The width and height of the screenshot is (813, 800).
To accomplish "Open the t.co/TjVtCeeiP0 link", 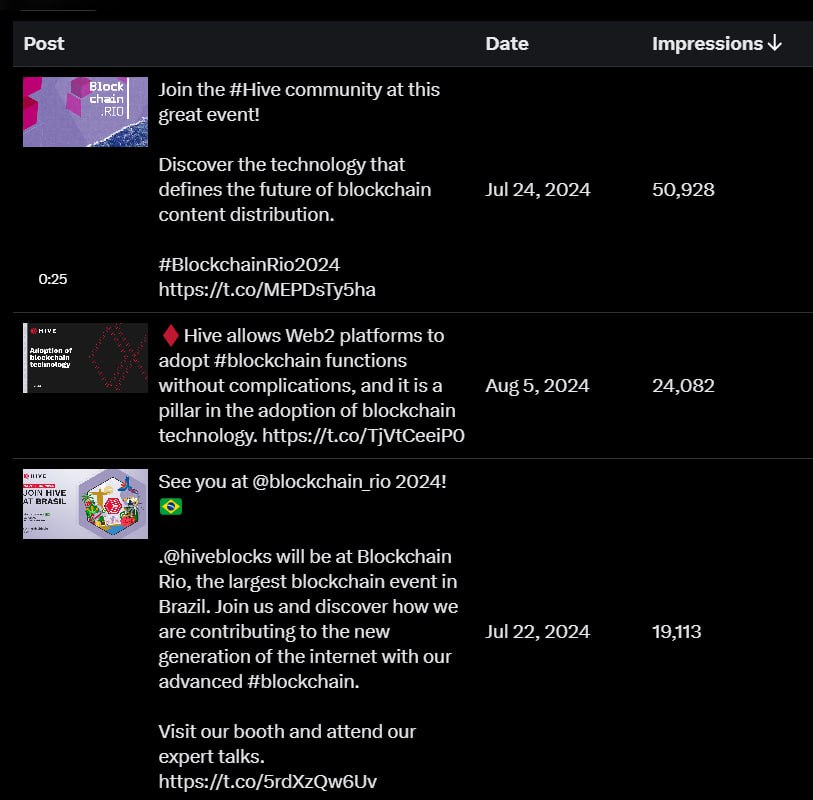I will click(x=363, y=436).
